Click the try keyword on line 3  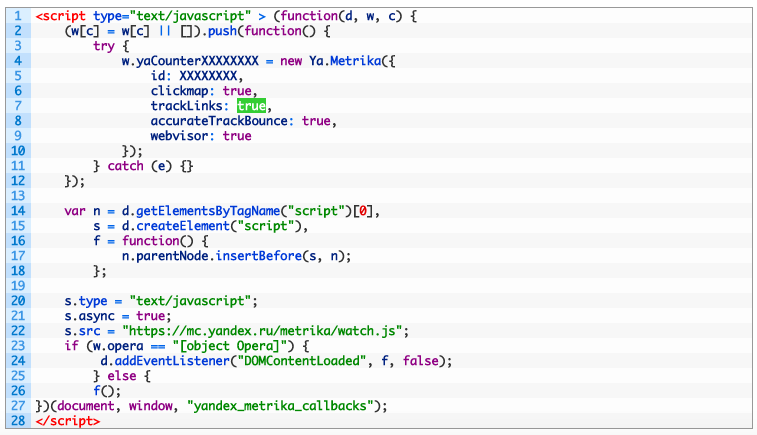pyautogui.click(x=104, y=46)
